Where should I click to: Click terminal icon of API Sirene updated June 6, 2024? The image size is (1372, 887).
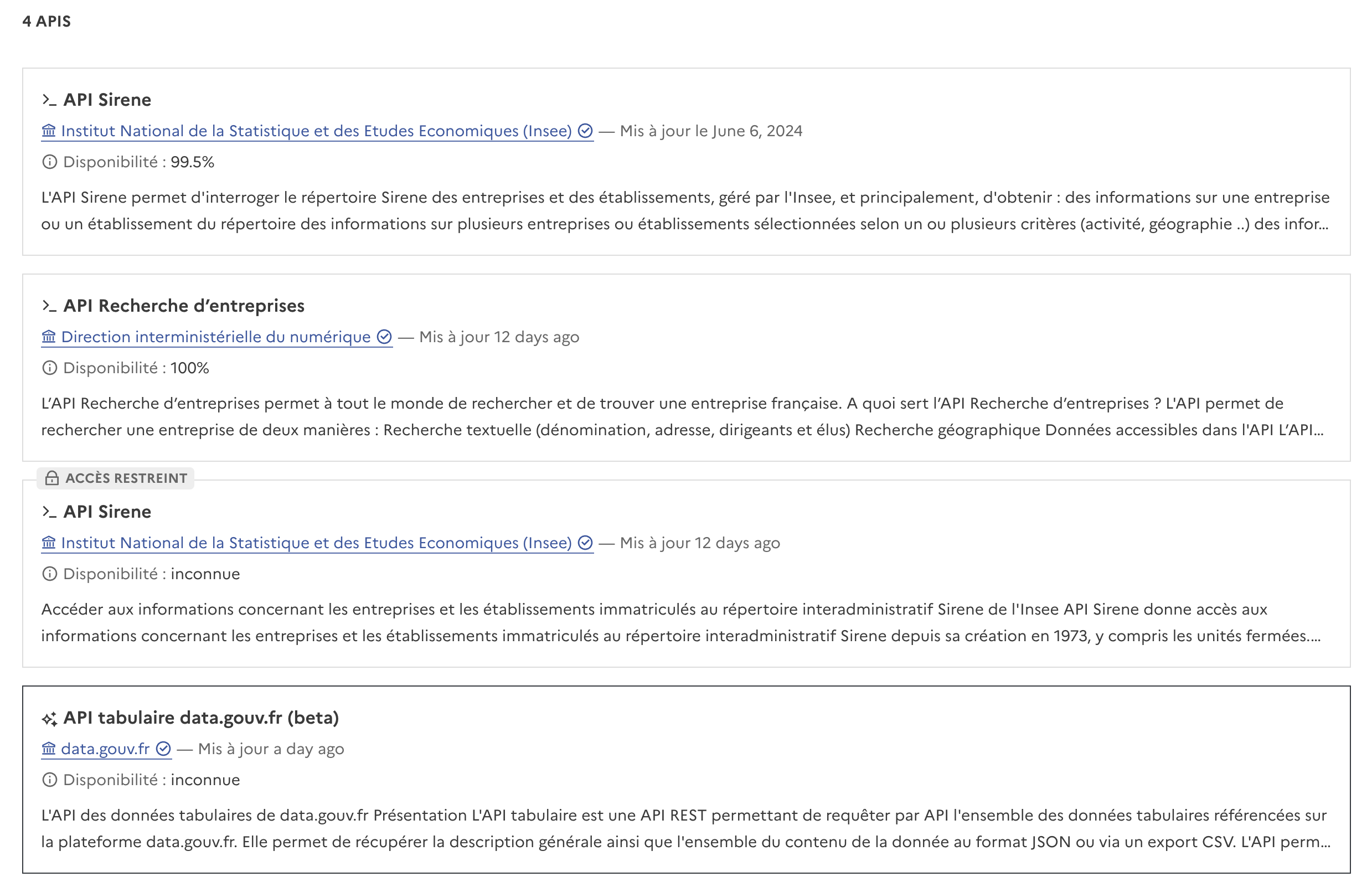click(x=49, y=100)
